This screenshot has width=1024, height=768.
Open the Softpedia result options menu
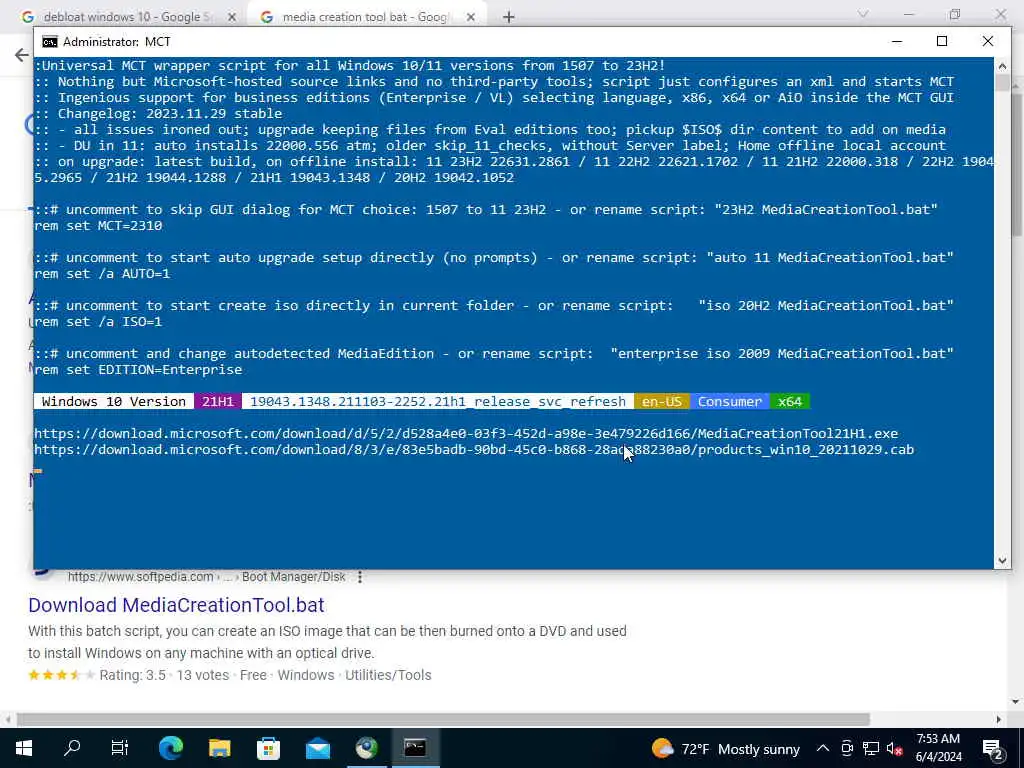click(359, 577)
